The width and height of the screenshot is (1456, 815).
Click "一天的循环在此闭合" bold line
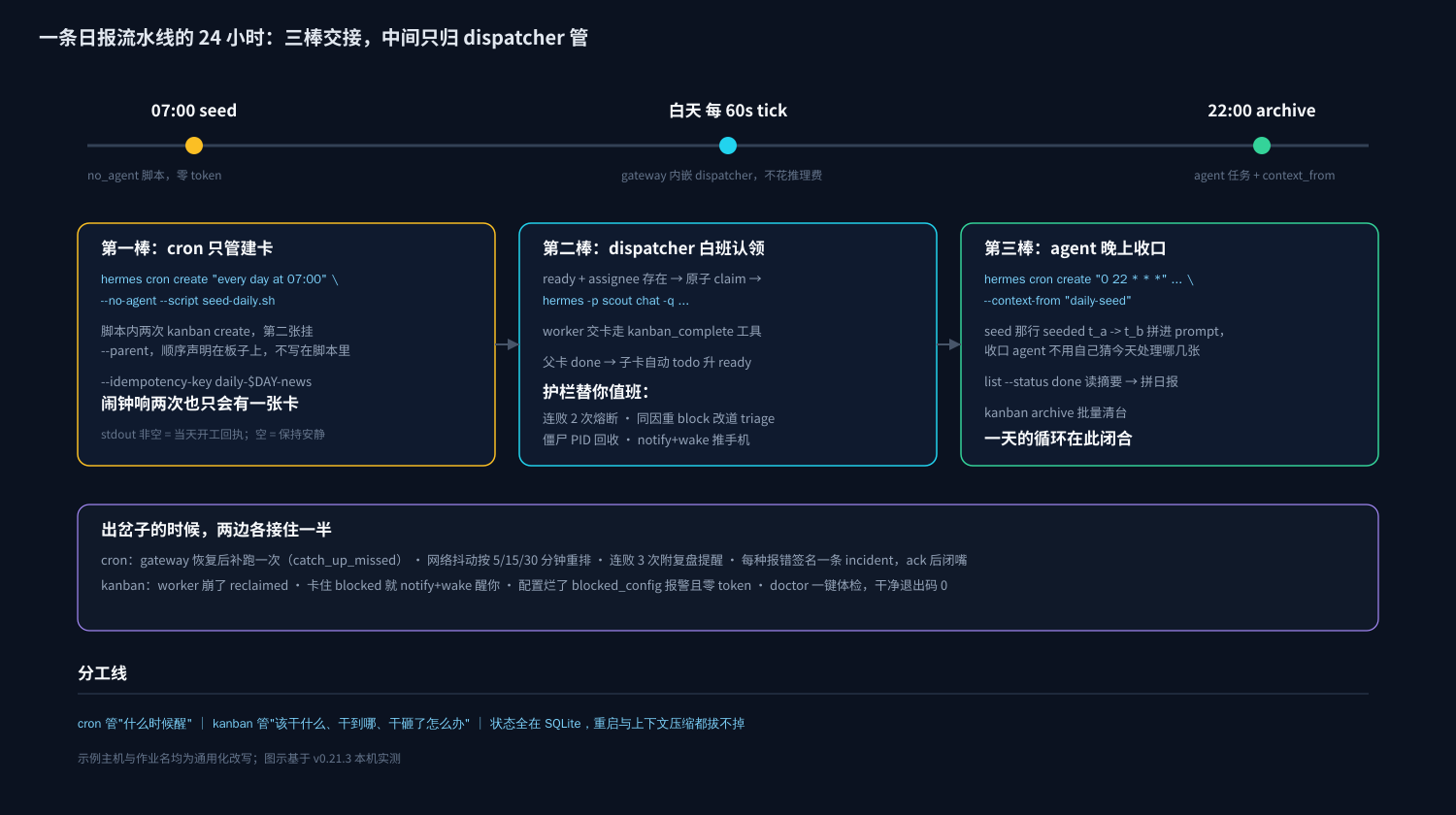click(1058, 439)
